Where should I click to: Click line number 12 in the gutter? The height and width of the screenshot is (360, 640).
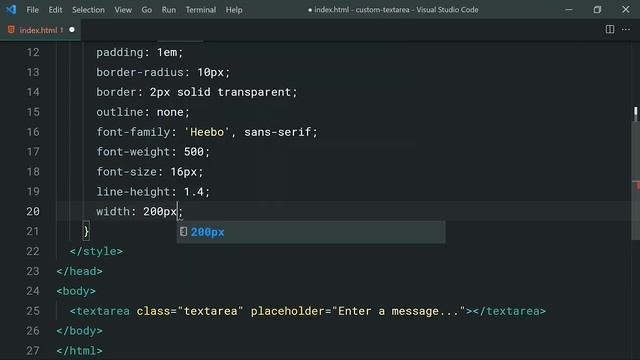pyautogui.click(x=33, y=52)
